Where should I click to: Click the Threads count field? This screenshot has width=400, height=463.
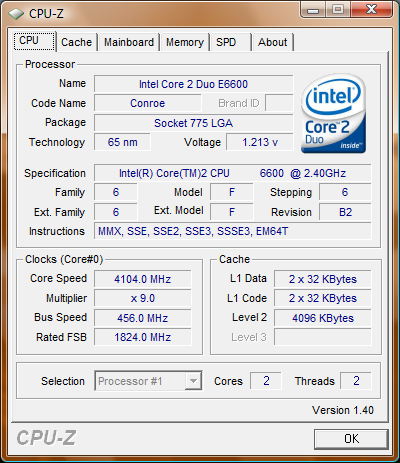tap(356, 381)
